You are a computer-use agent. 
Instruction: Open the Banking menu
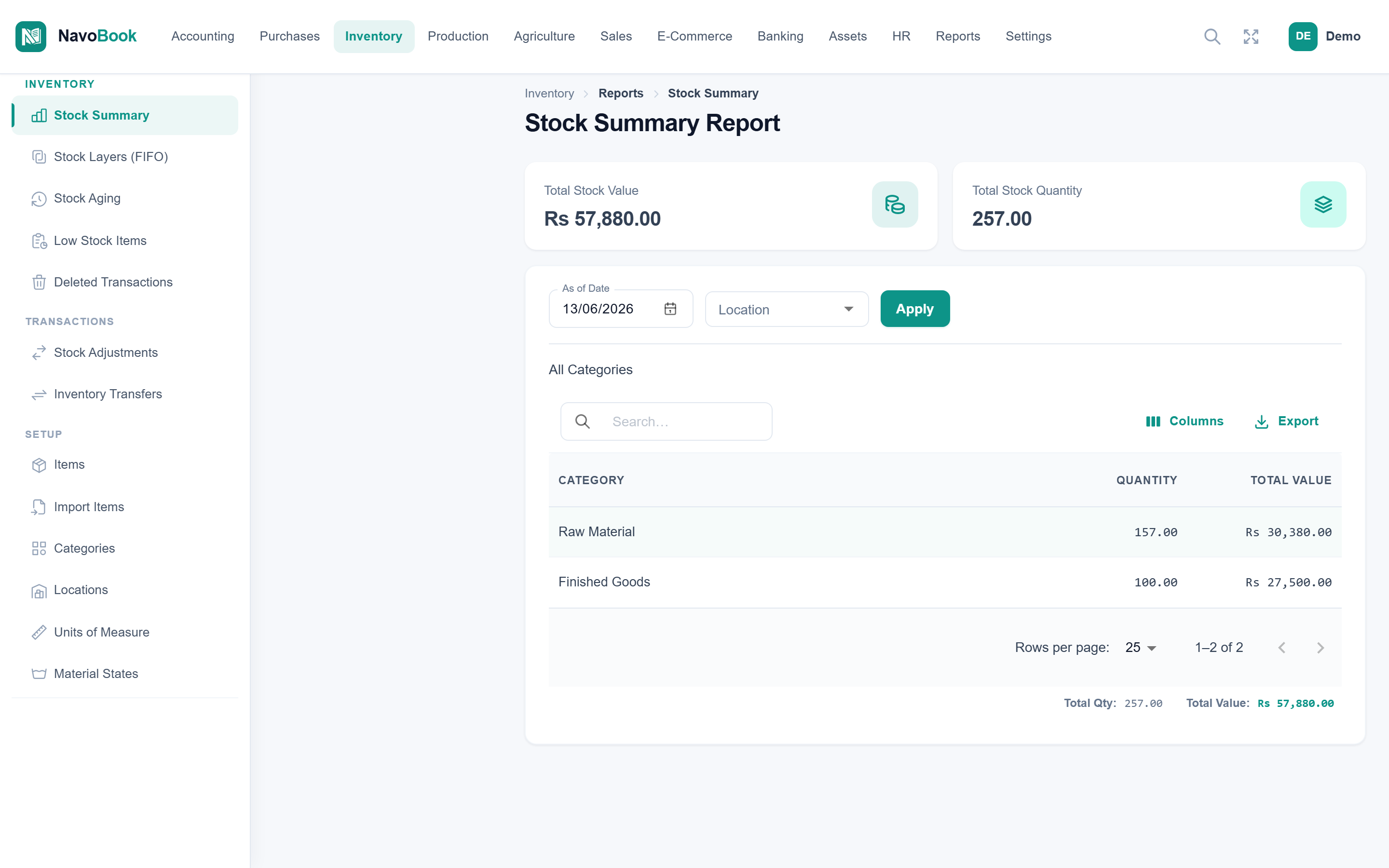780,36
